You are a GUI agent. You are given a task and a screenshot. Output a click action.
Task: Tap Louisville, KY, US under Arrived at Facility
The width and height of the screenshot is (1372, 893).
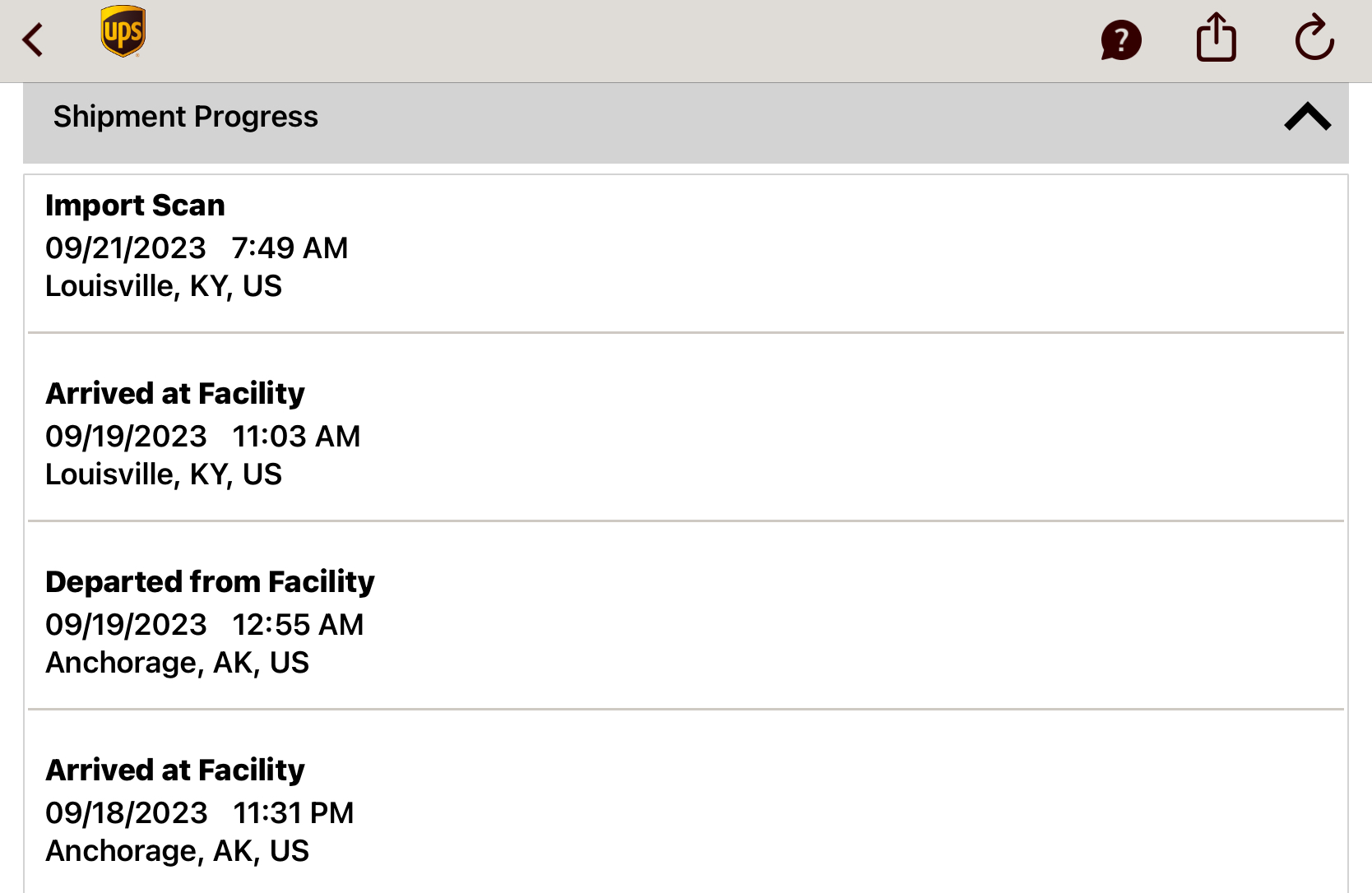tap(164, 474)
